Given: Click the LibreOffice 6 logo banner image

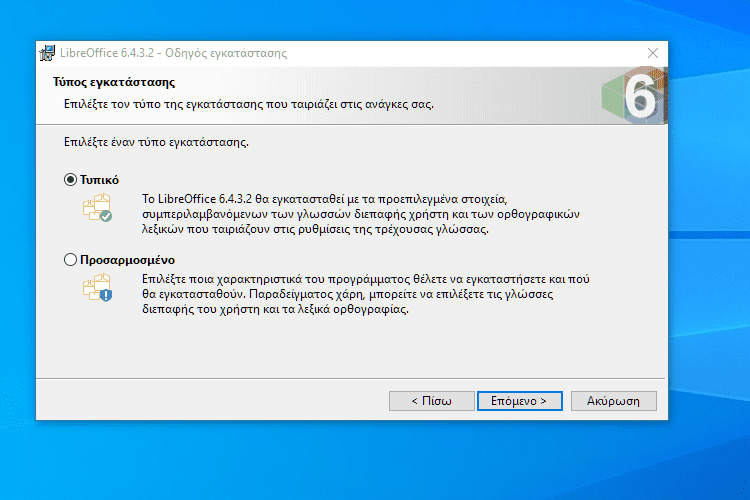Looking at the screenshot, I should tap(634, 95).
